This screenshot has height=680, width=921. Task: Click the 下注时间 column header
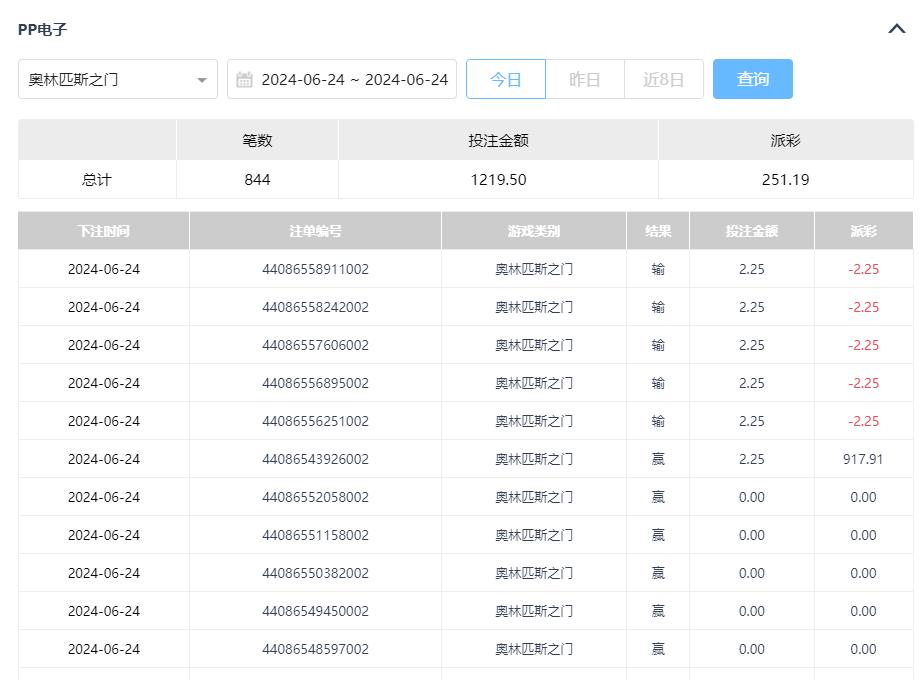(104, 231)
